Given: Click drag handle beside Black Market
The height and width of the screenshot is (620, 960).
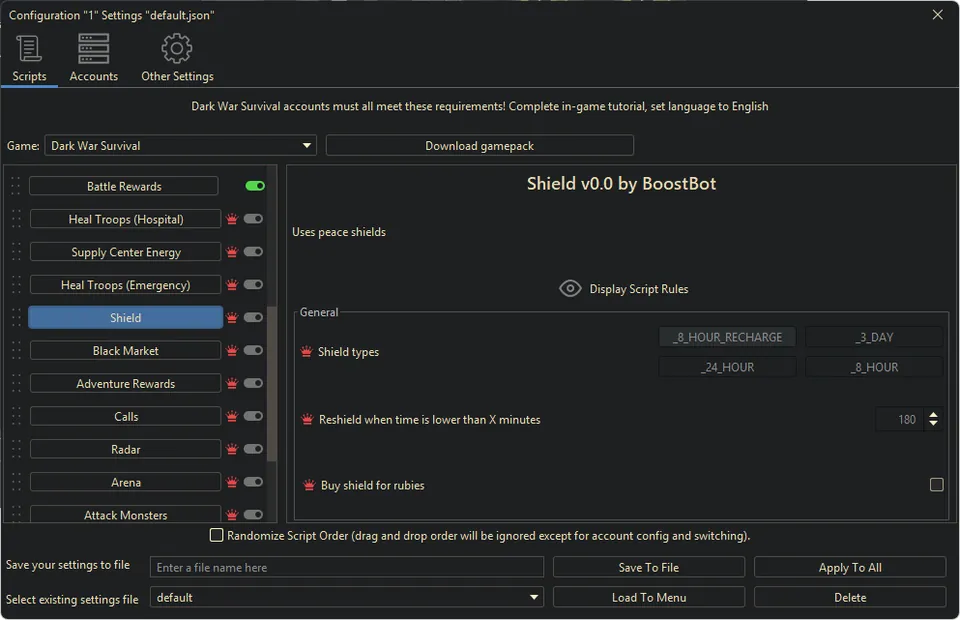Looking at the screenshot, I should [16, 351].
